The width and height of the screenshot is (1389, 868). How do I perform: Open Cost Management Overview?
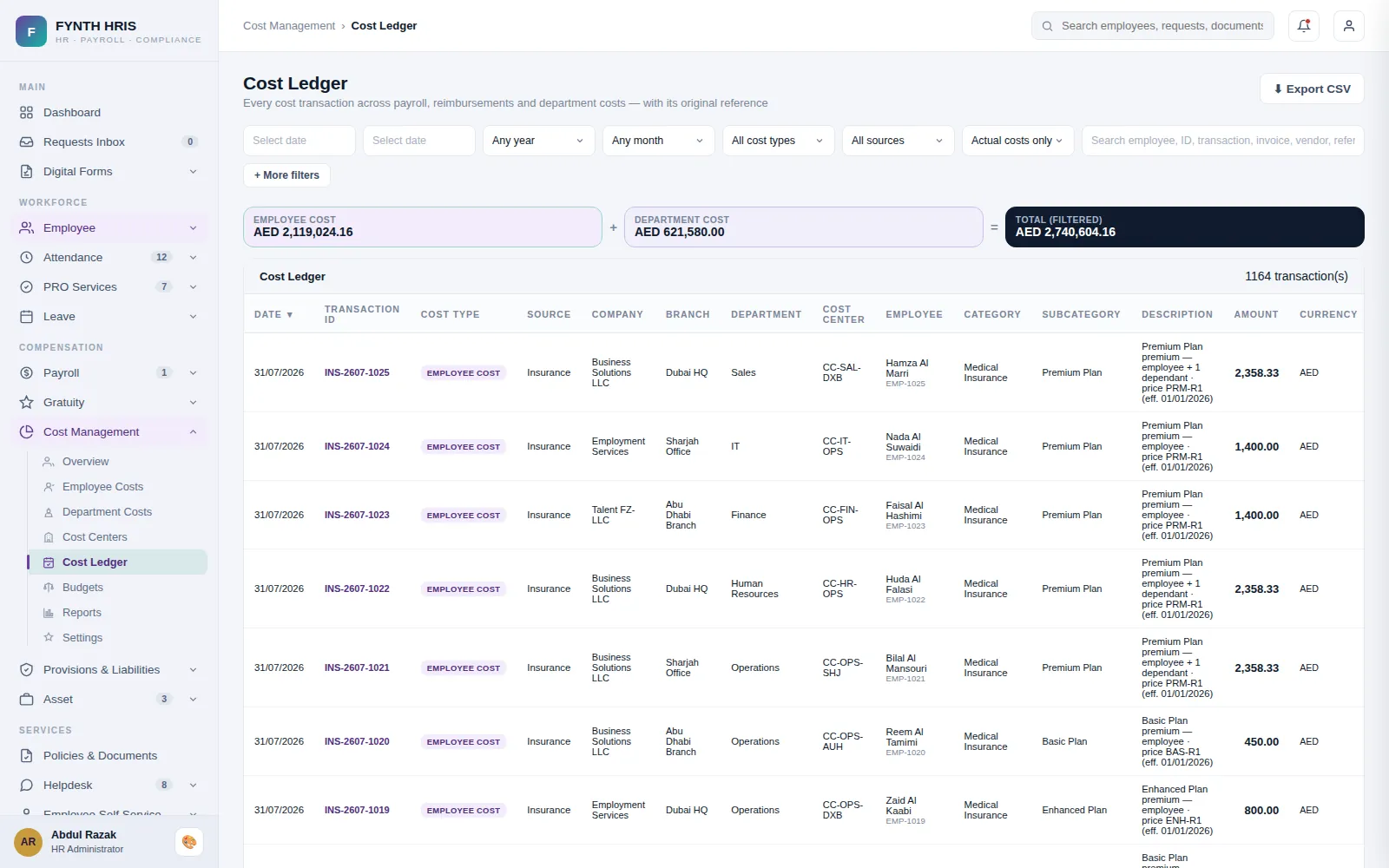[116, 462]
